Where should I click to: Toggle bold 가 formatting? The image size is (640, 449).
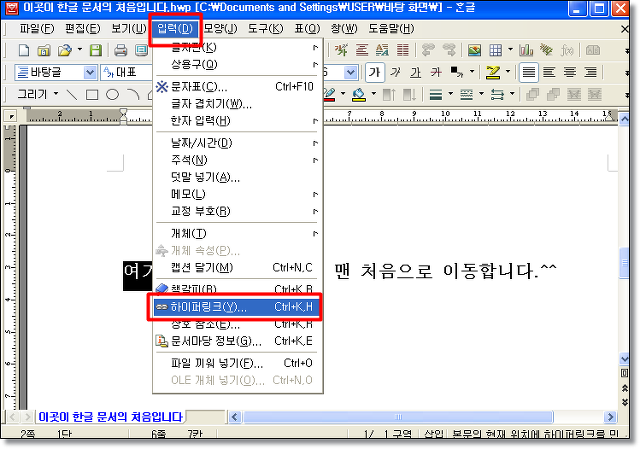375,73
